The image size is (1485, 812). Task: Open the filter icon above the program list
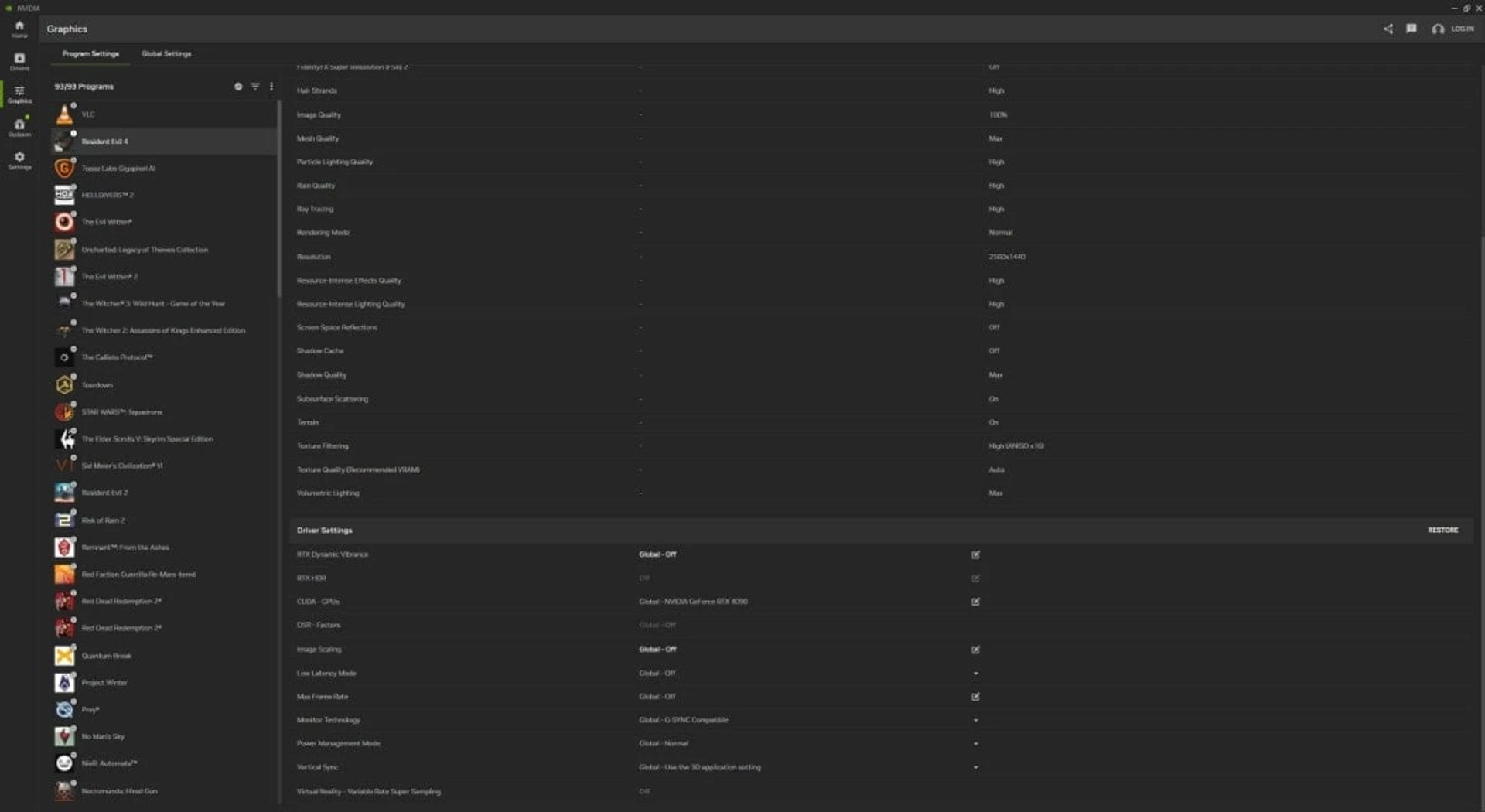pyautogui.click(x=254, y=87)
